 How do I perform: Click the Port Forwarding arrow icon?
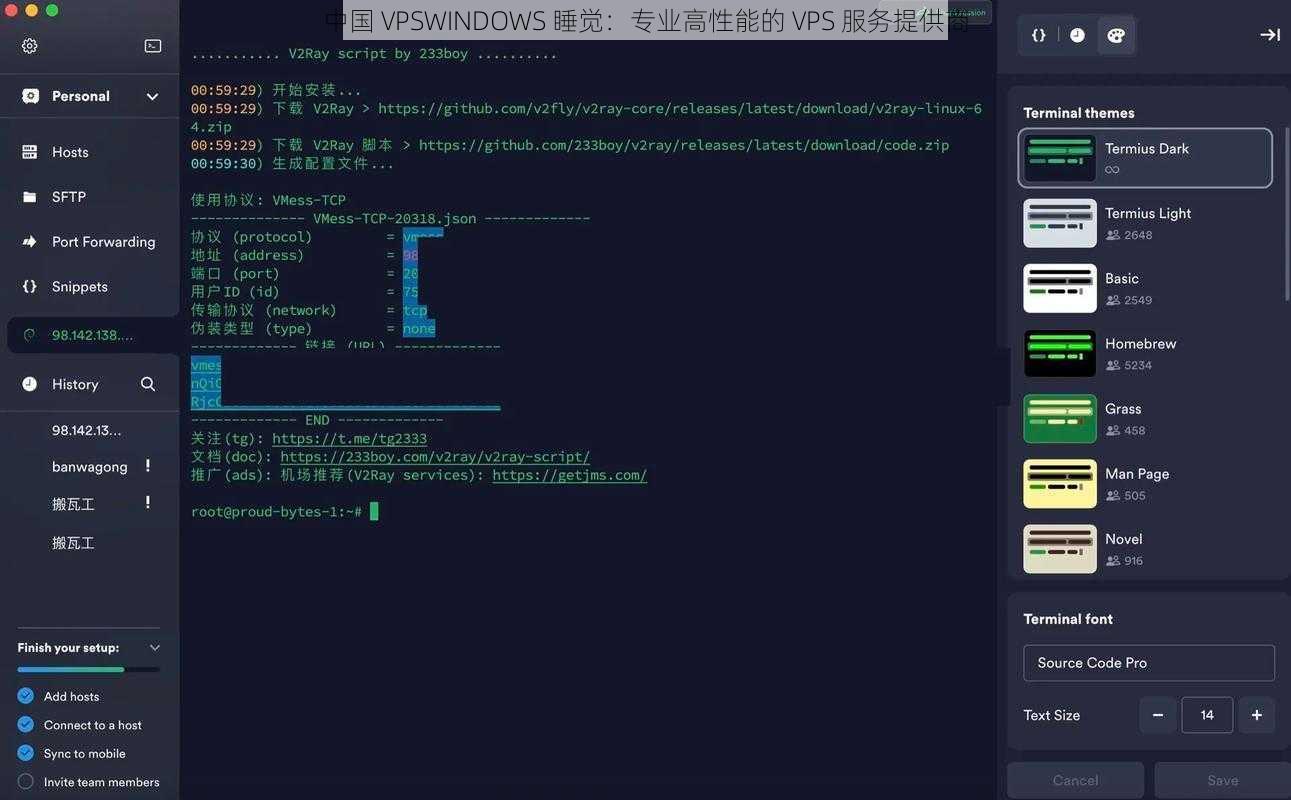(x=30, y=242)
